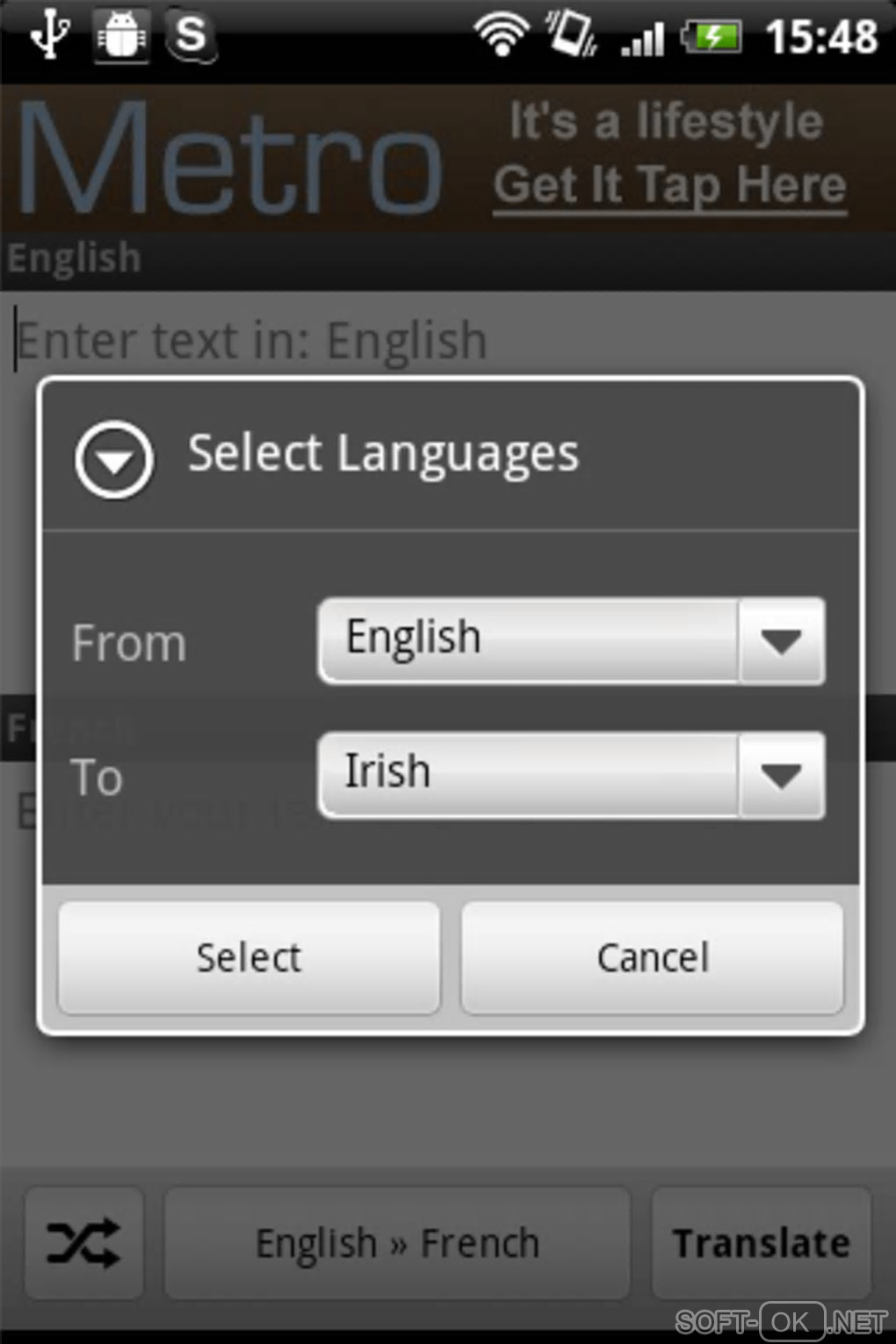Tap the English » French language pair button
Image resolution: width=896 pixels, height=1344 pixels.
coord(397,1242)
